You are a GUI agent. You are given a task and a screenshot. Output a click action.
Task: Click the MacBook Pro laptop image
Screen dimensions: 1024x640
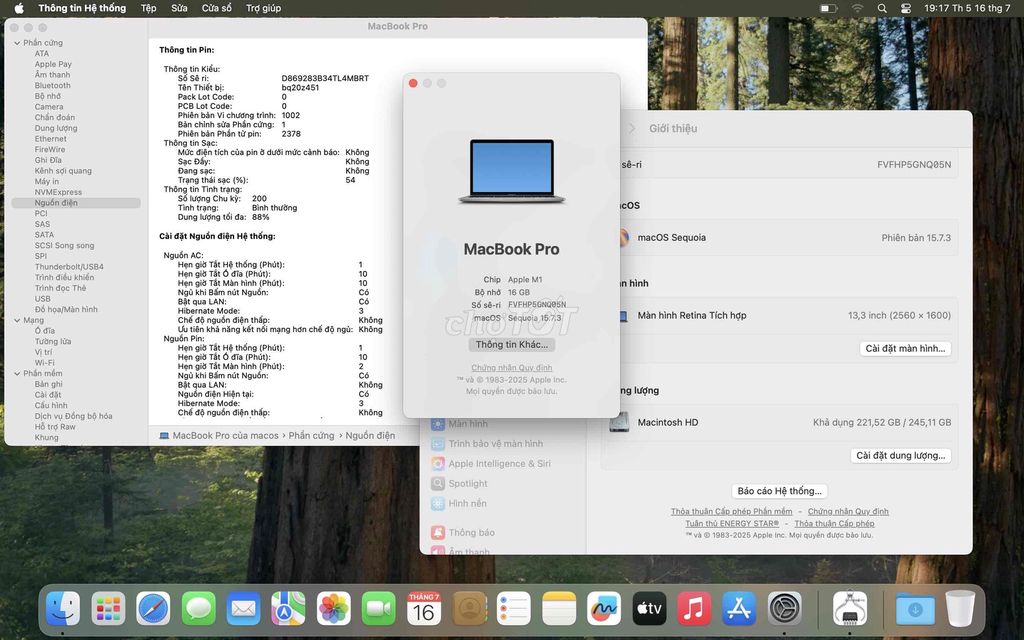(511, 171)
